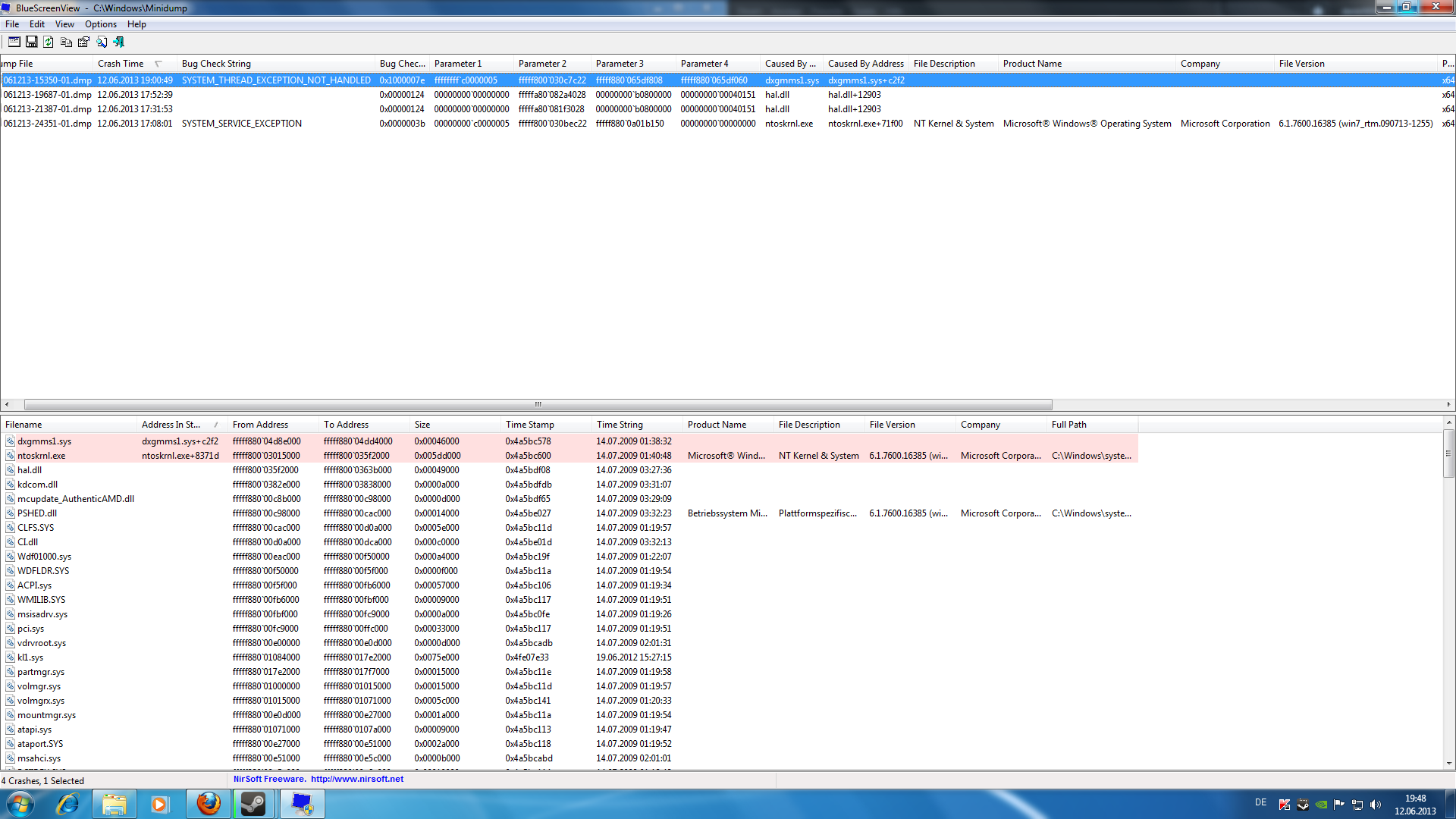The image size is (1456, 819).
Task: Open the NirSoft website link
Action: pos(356,779)
